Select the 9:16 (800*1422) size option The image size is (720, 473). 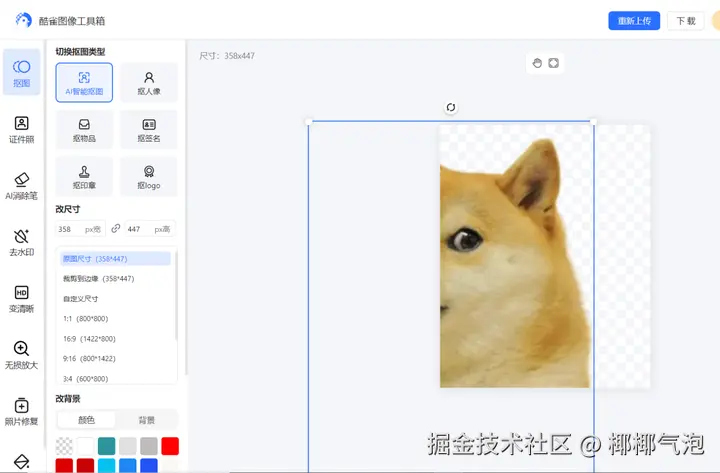115,359
